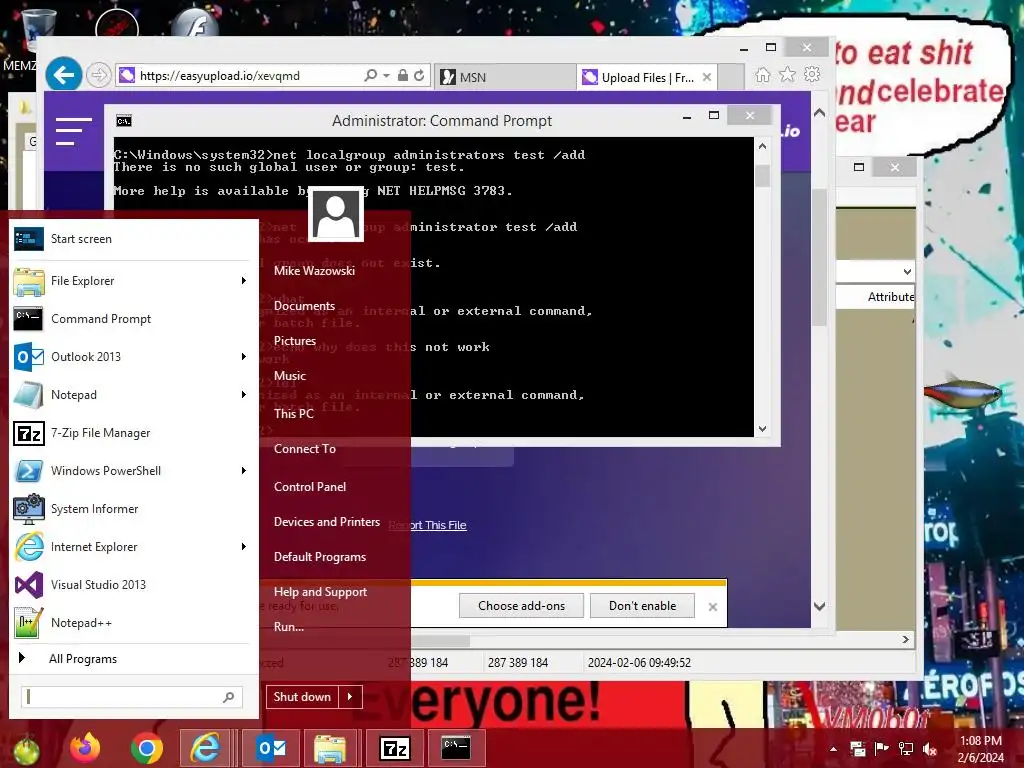Click the Windows PowerShell icon in start menu
The height and width of the screenshot is (768, 1024).
tap(29, 470)
